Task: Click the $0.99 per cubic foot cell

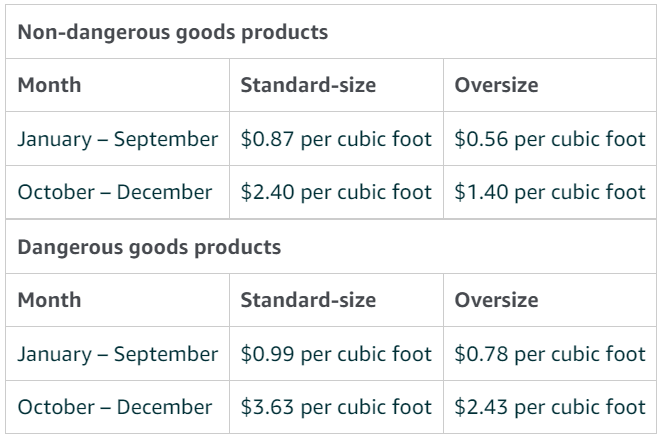Action: coord(336,354)
